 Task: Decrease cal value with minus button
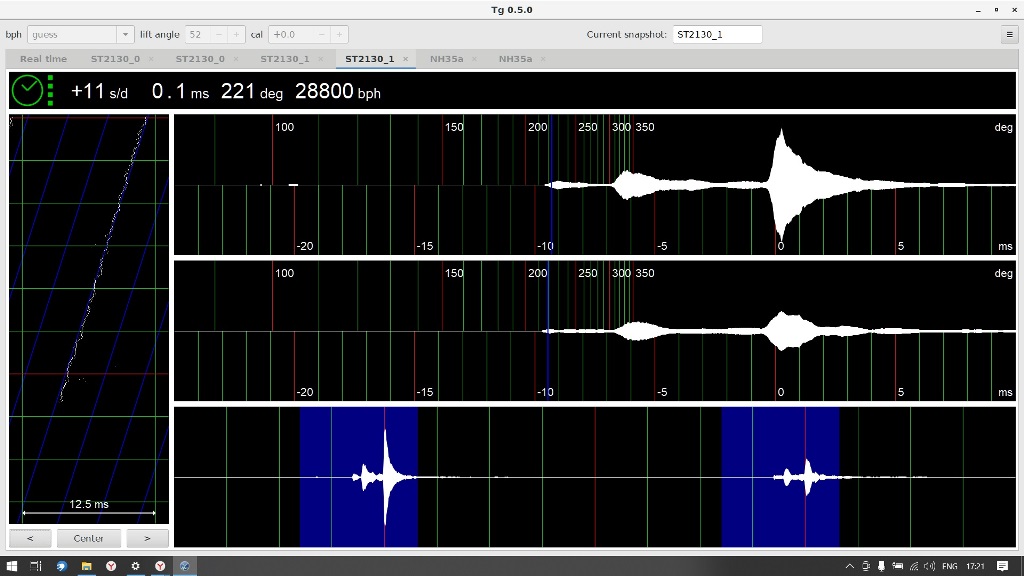click(x=322, y=34)
